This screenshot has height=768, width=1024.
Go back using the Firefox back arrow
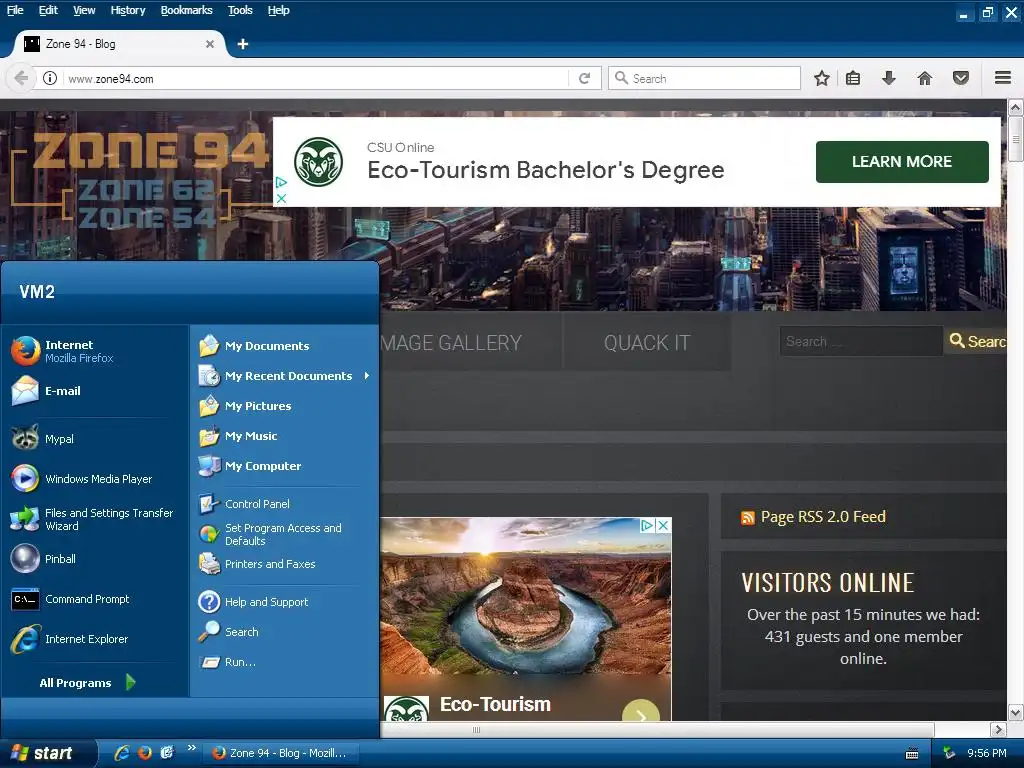21,78
